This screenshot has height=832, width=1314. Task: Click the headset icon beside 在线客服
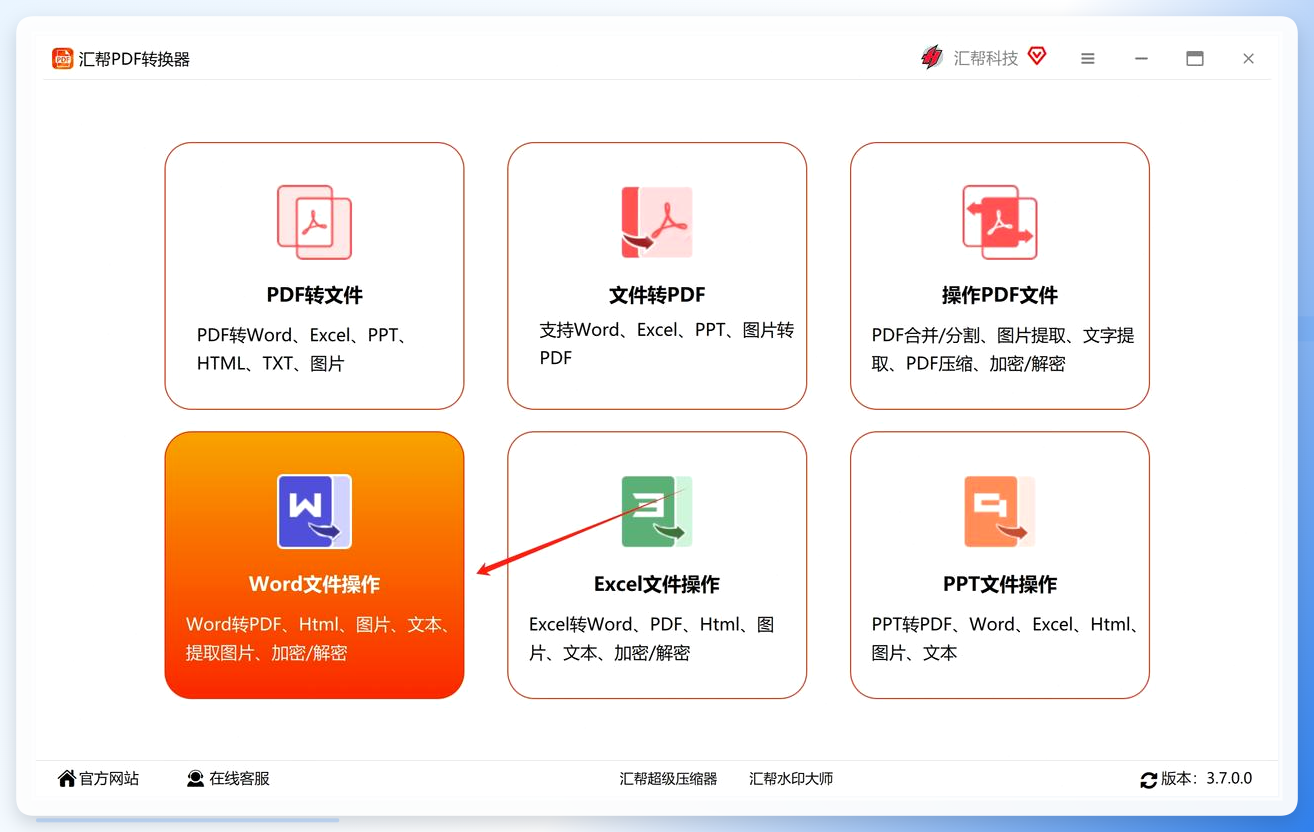pyautogui.click(x=195, y=778)
